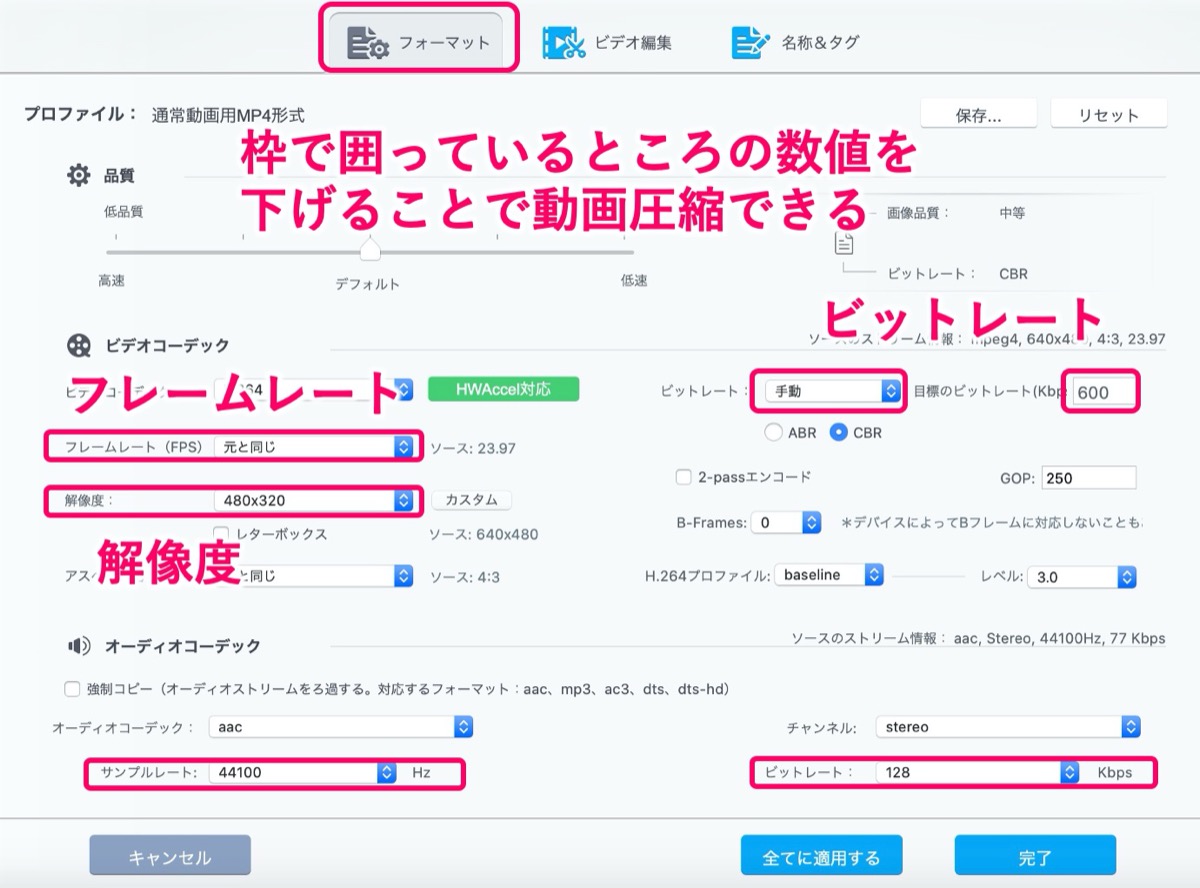
Task: Click the document icon beside 画像品質
Action: coord(845,242)
